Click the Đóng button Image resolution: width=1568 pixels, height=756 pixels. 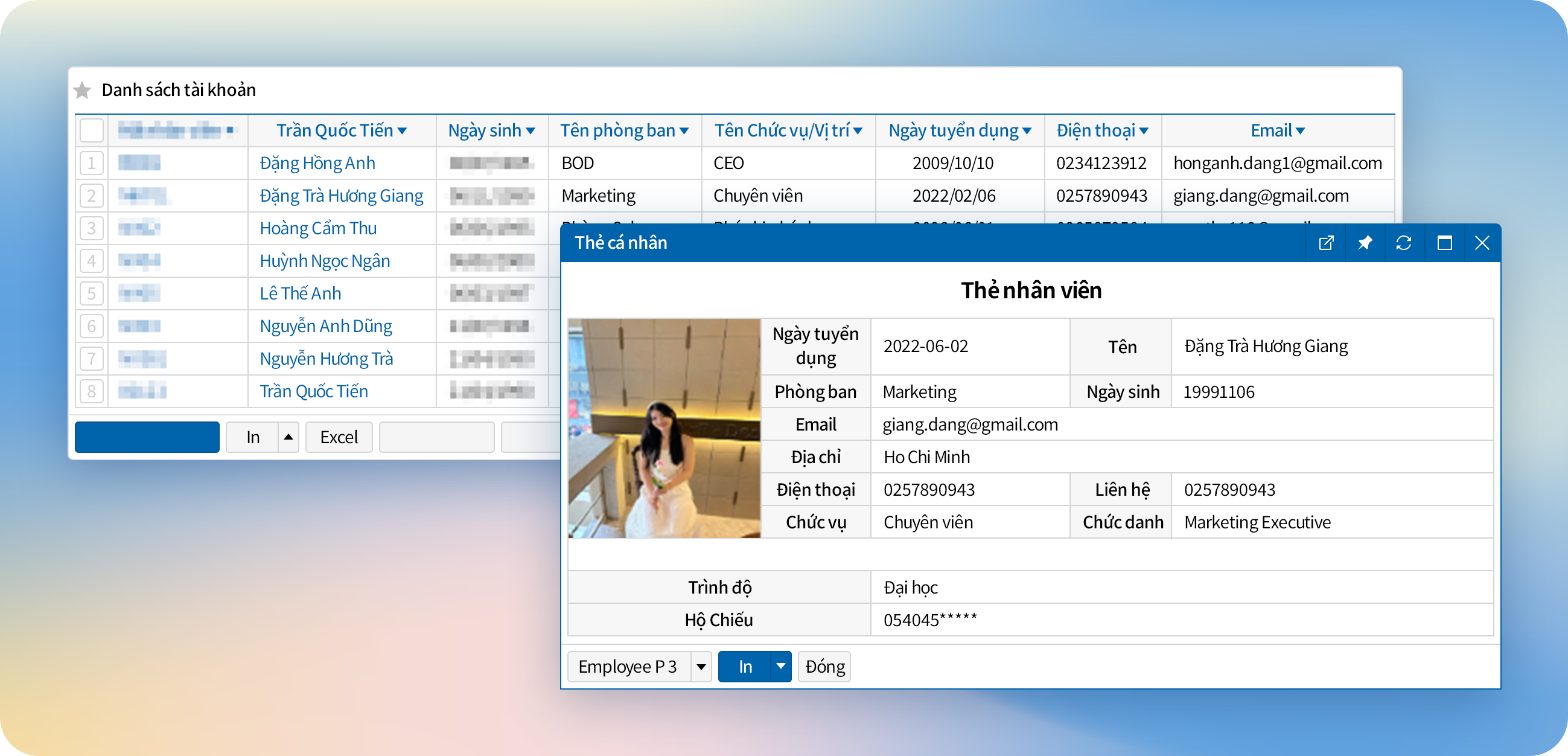[824, 667]
